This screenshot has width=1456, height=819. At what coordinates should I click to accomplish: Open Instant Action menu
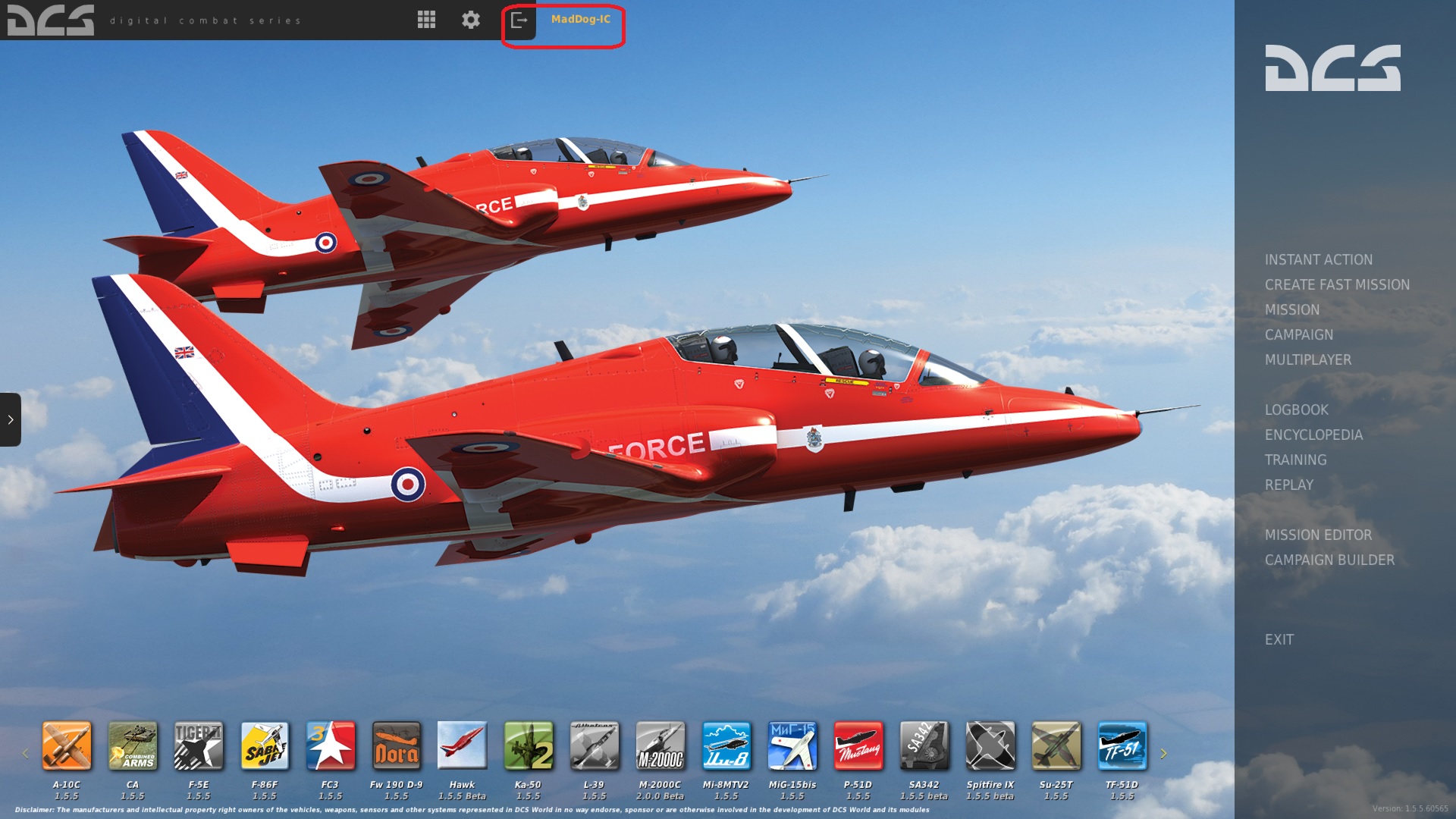coord(1319,260)
